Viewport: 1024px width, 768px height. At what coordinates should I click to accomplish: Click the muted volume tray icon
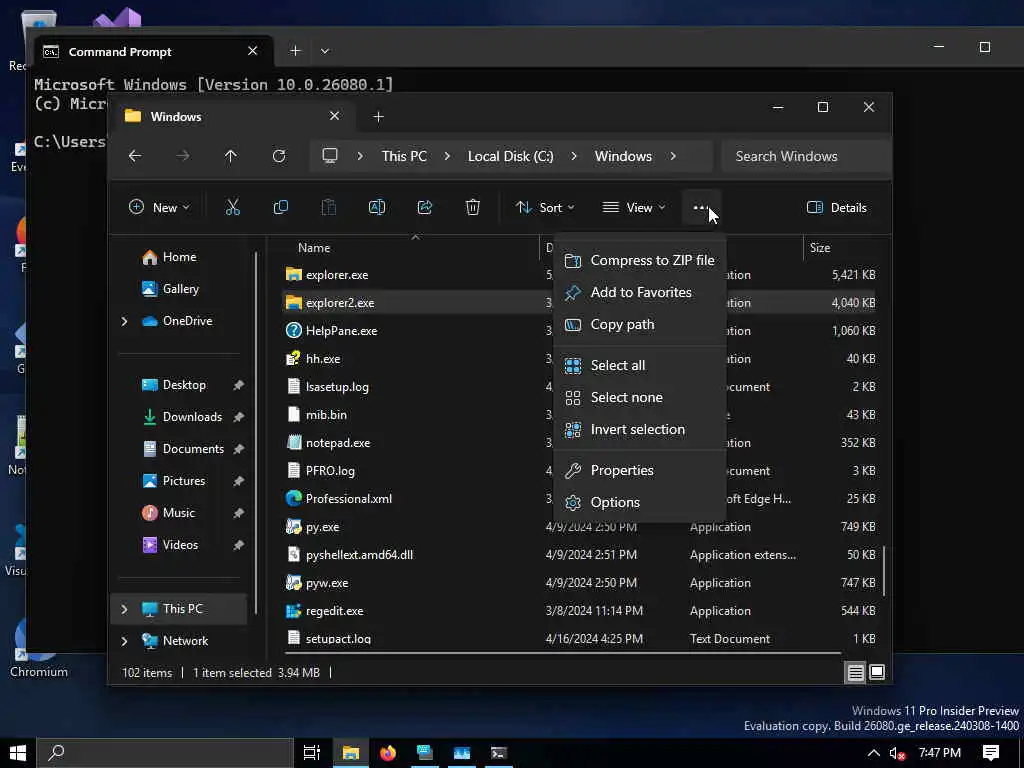(897, 753)
